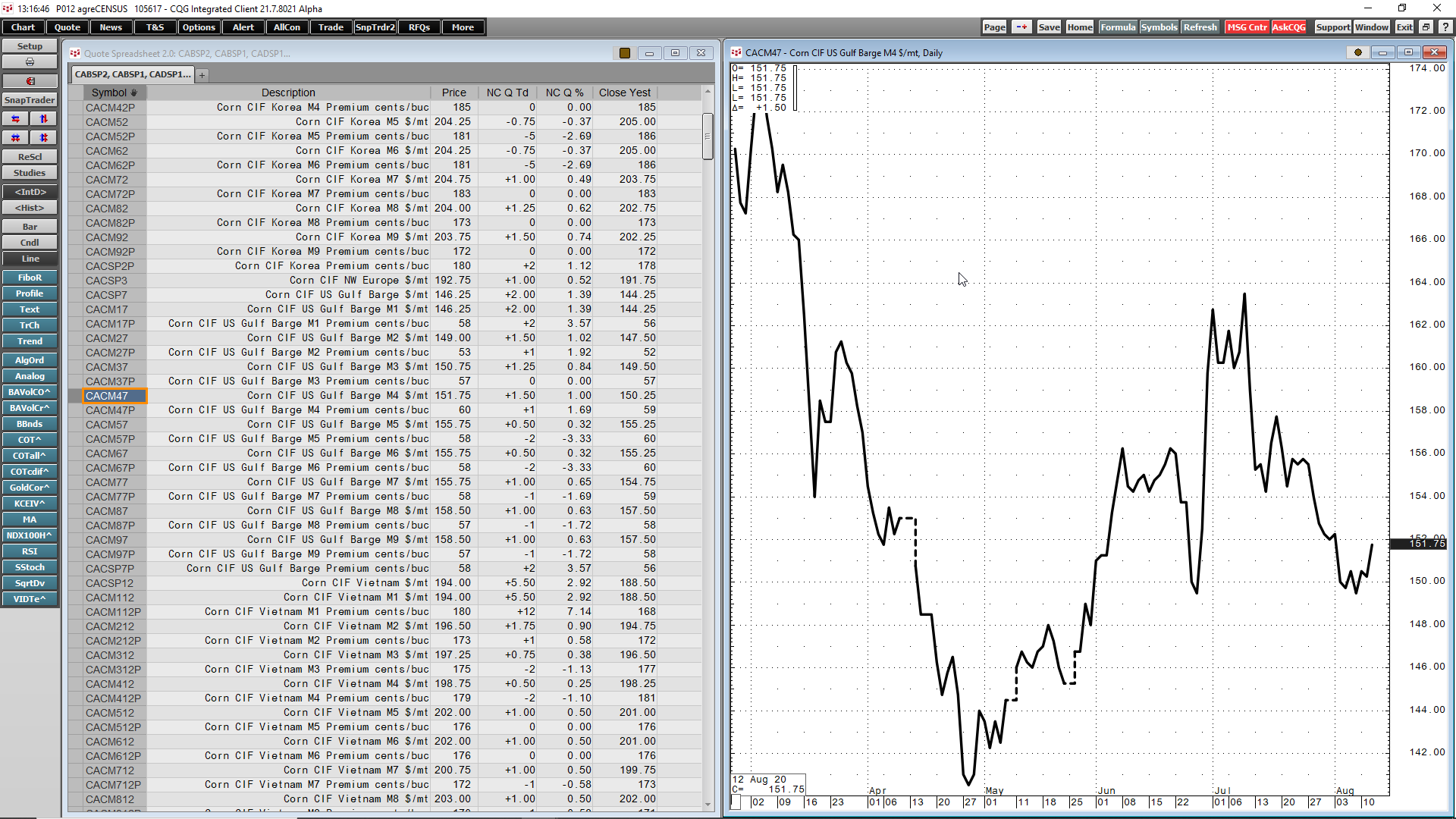The width and height of the screenshot is (1456, 819).
Task: Click the CQG logo in the quote window titlebar
Action: pos(75,53)
